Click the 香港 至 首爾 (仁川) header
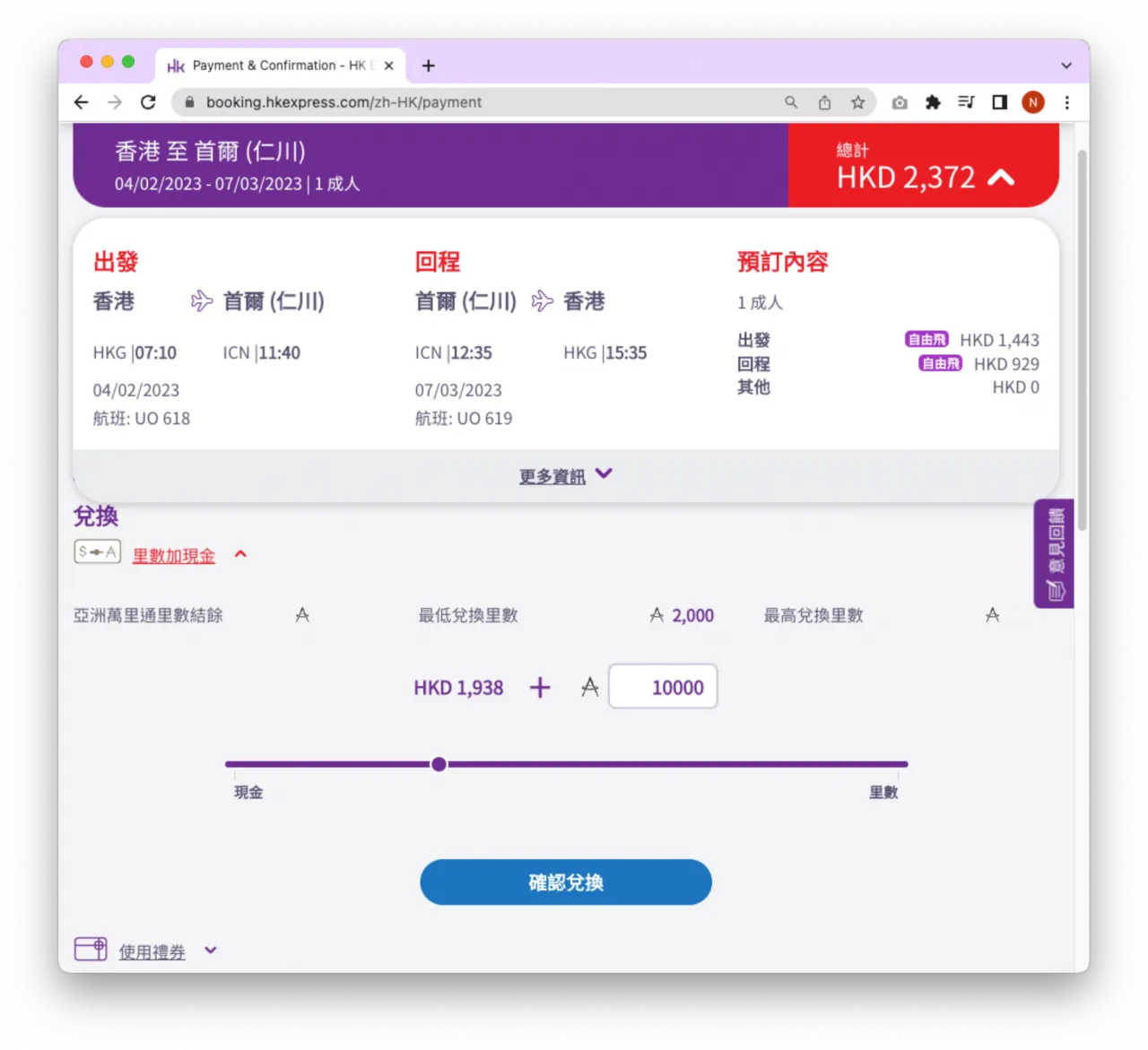The width and height of the screenshot is (1148, 1050). click(210, 152)
